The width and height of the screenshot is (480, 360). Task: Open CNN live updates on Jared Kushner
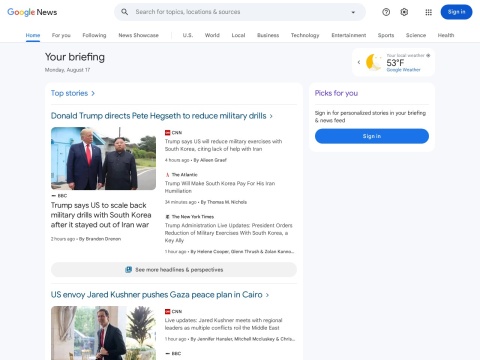click(x=223, y=324)
